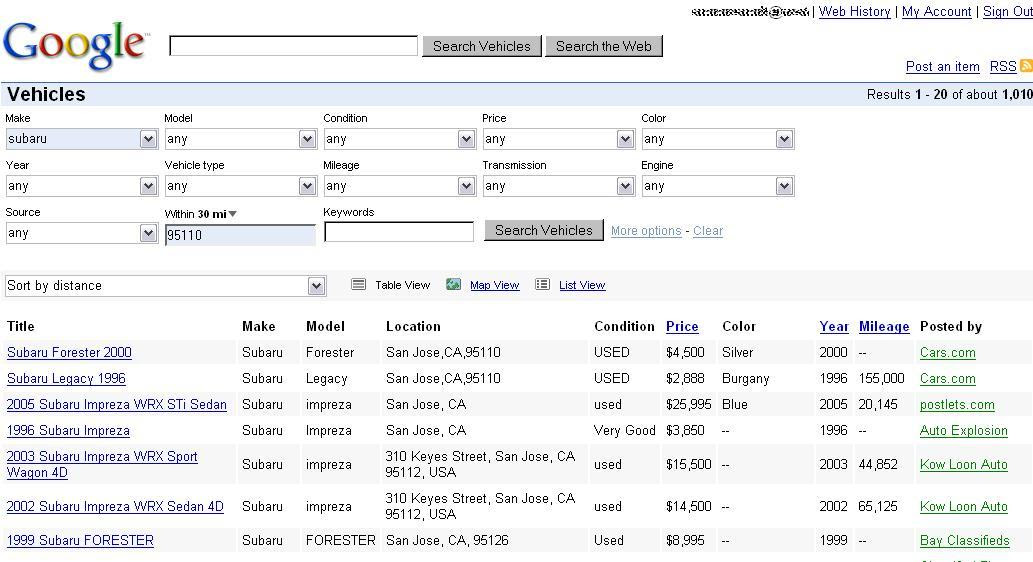Image resolution: width=1033 pixels, height=562 pixels.
Task: Click the List View icon
Action: coord(542,285)
